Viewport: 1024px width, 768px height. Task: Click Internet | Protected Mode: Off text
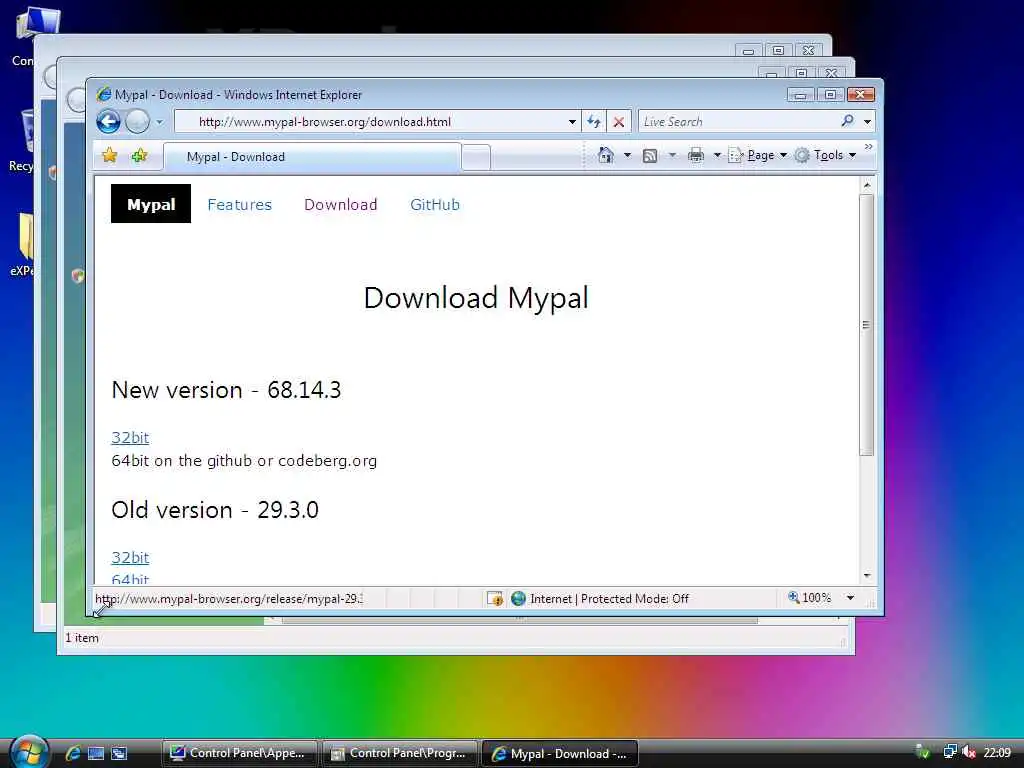(609, 598)
